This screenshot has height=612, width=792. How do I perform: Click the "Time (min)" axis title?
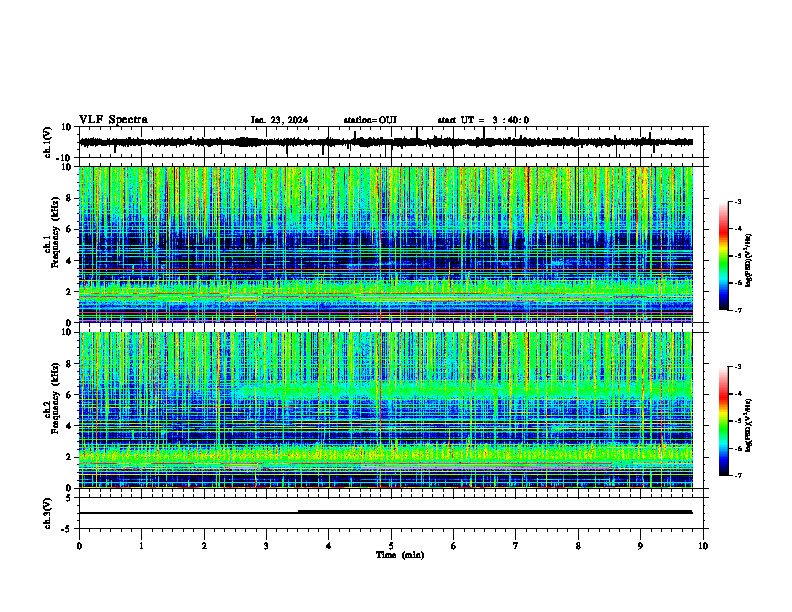400,555
